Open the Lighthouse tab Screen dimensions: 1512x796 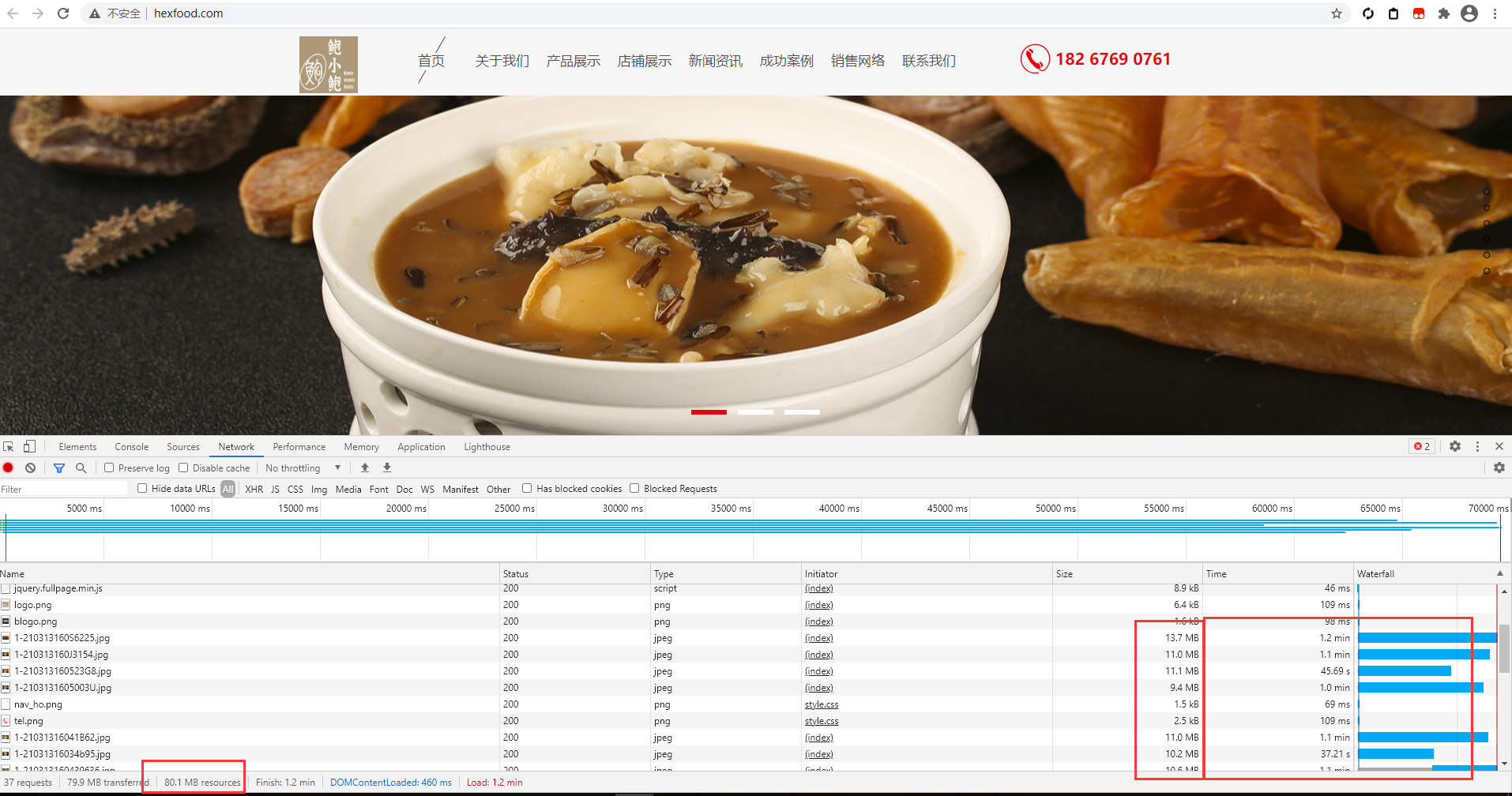pos(487,447)
